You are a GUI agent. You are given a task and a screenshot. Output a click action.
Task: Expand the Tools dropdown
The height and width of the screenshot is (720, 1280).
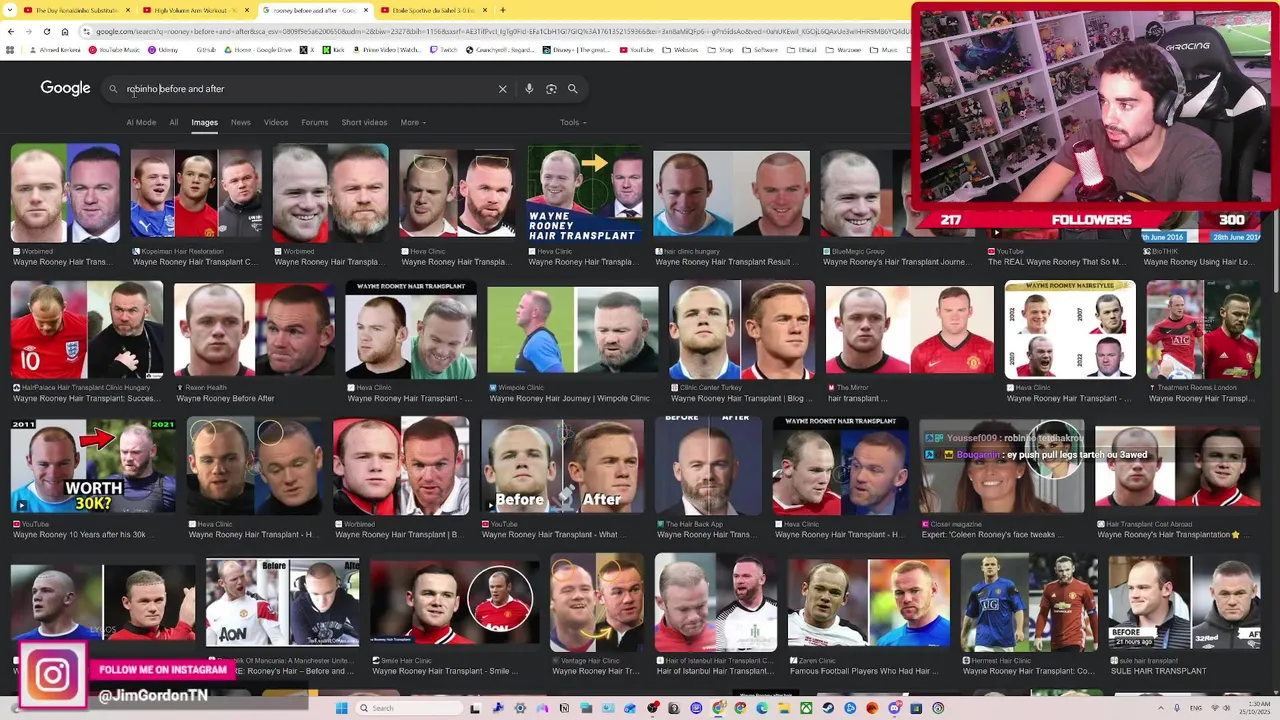[x=572, y=122]
